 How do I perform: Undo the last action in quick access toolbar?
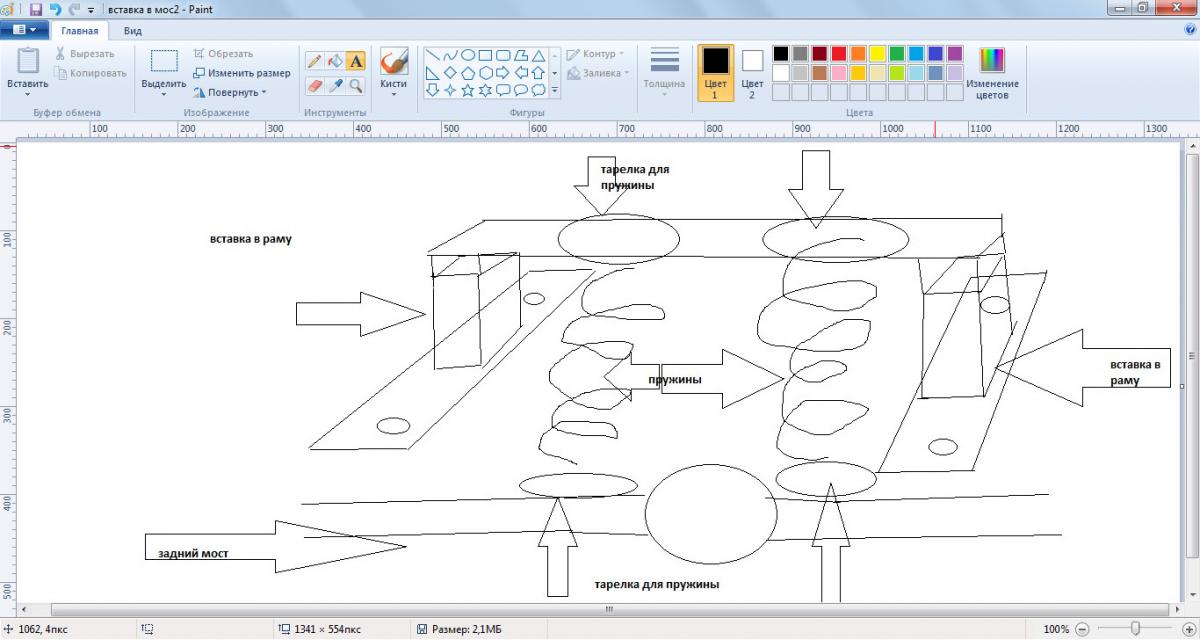(55, 9)
